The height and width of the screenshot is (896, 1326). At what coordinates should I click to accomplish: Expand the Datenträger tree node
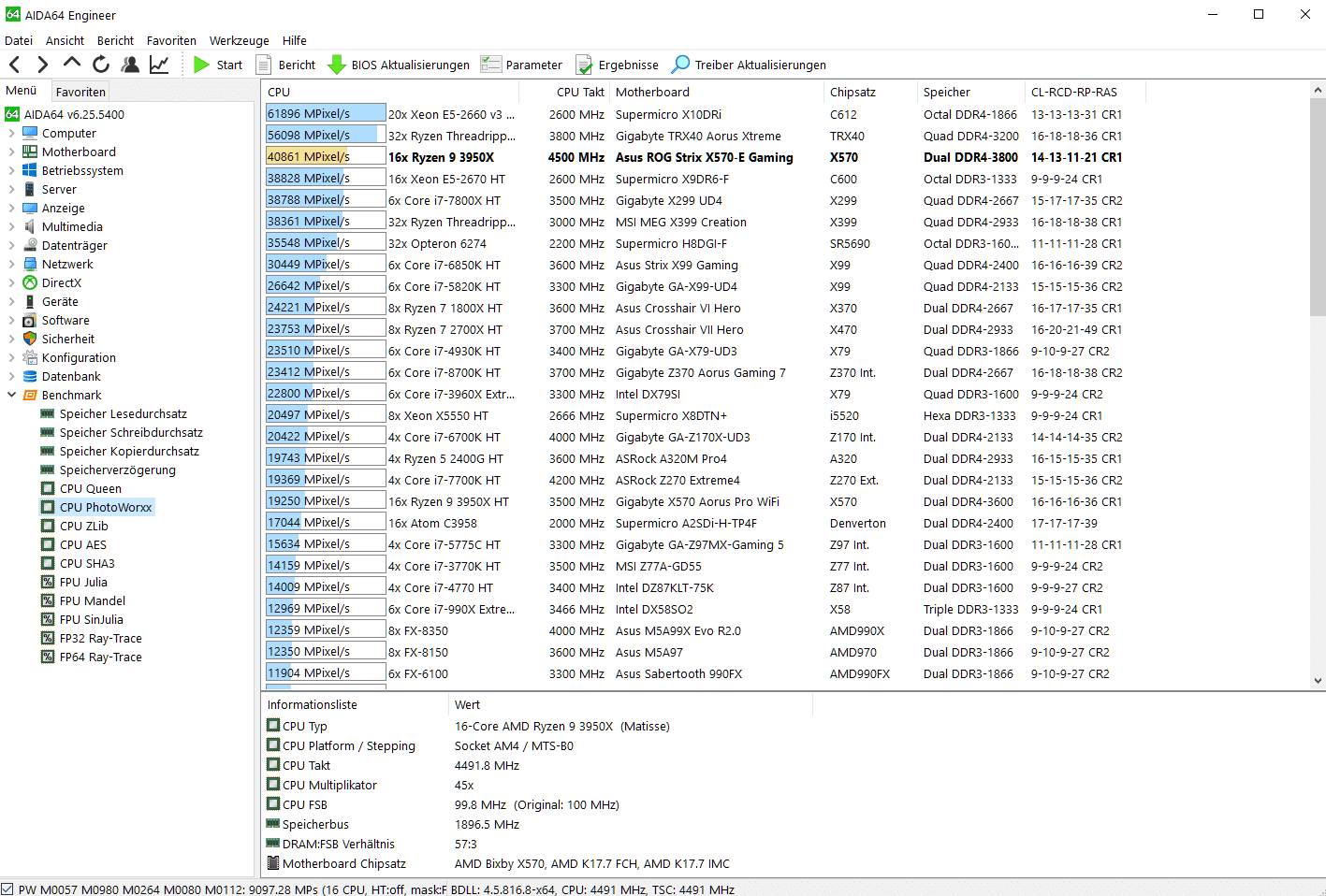click(11, 245)
